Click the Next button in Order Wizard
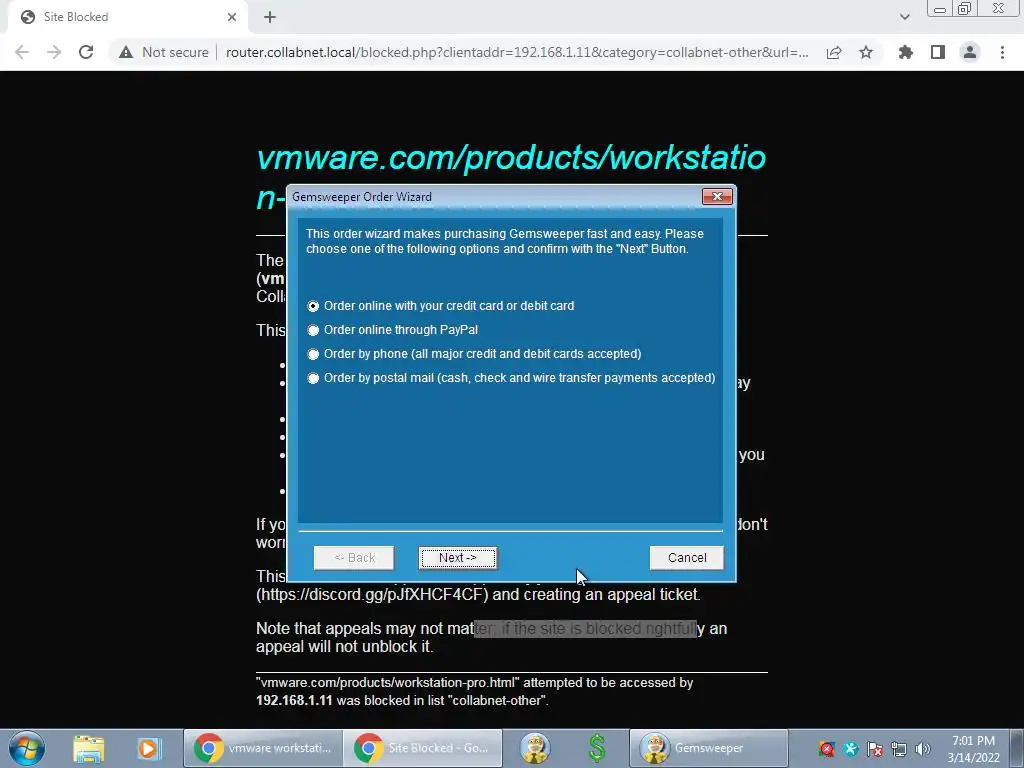This screenshot has height=768, width=1024. tap(458, 558)
